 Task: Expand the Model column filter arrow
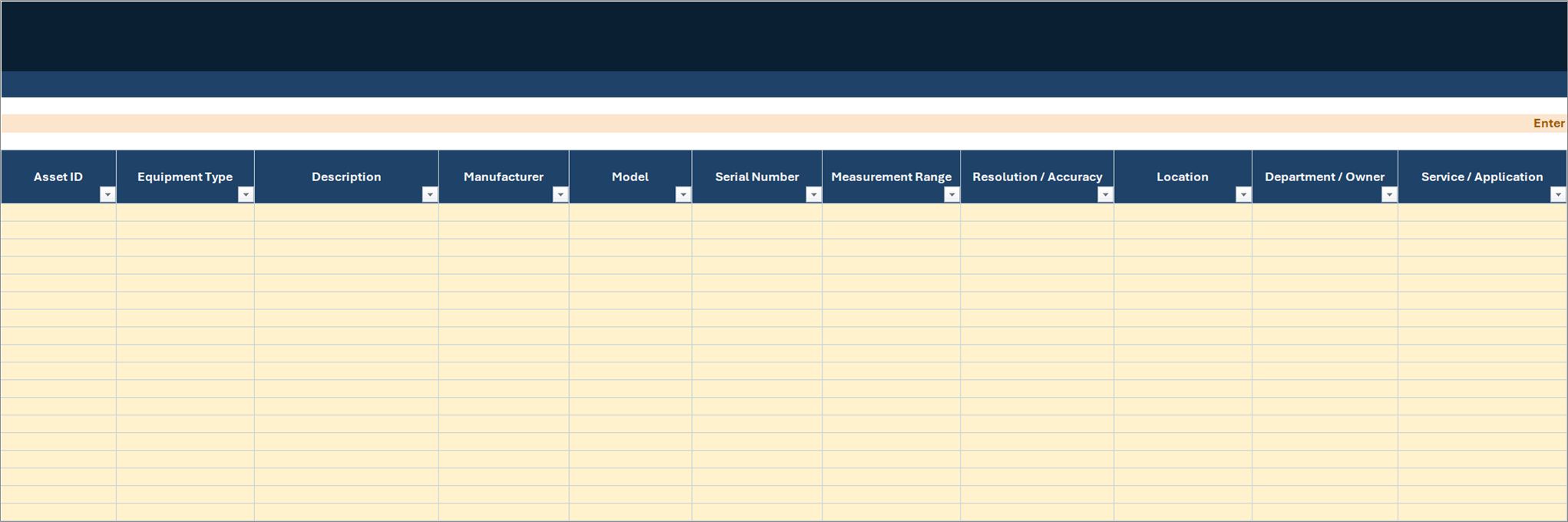tap(683, 195)
